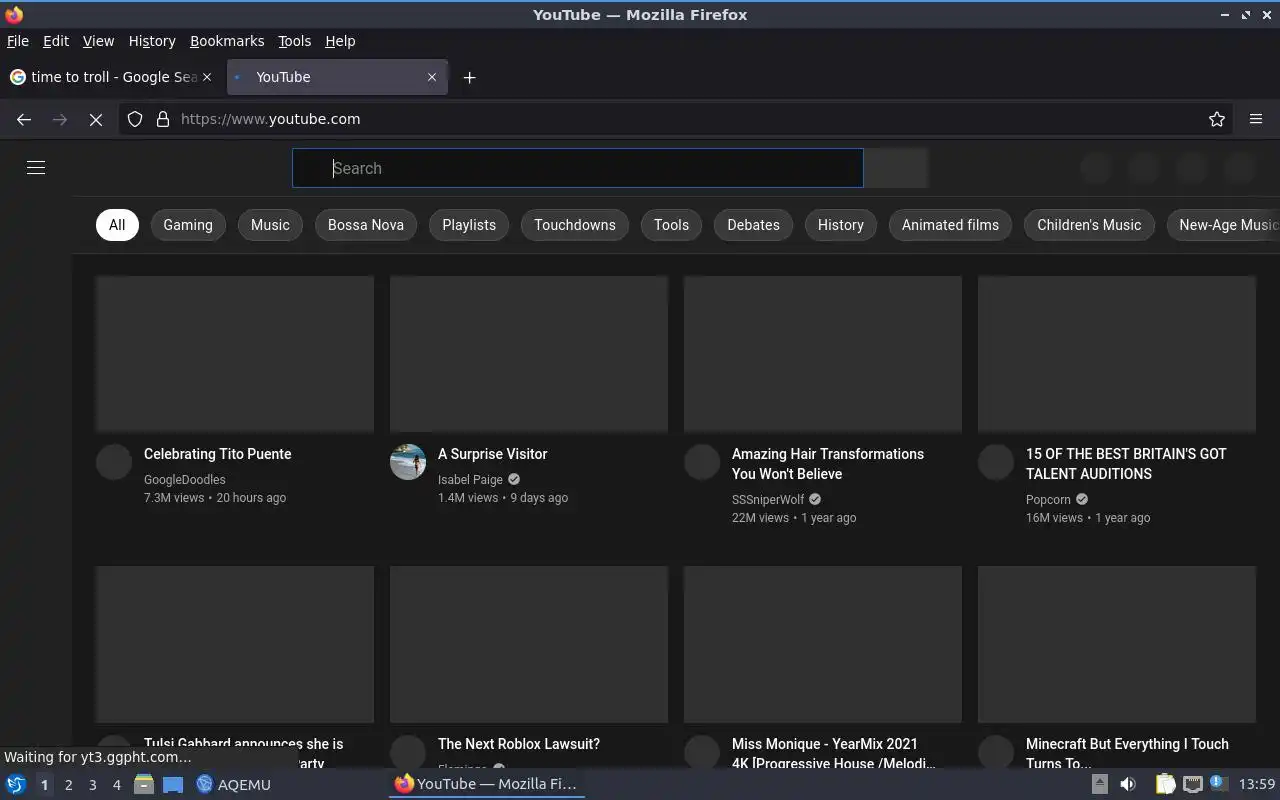Open '15 OF THE BEST BRITAIN'S GOT TALENT' title
The height and width of the screenshot is (800, 1280).
(1126, 464)
